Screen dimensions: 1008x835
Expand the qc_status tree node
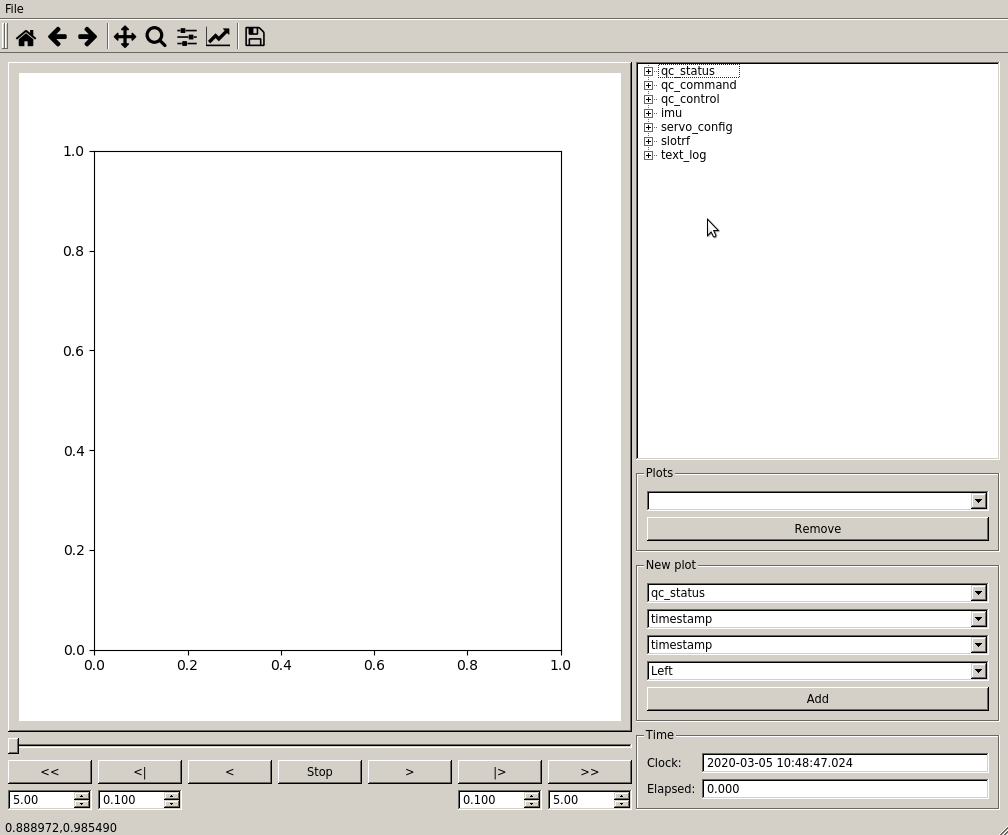[x=648, y=71]
